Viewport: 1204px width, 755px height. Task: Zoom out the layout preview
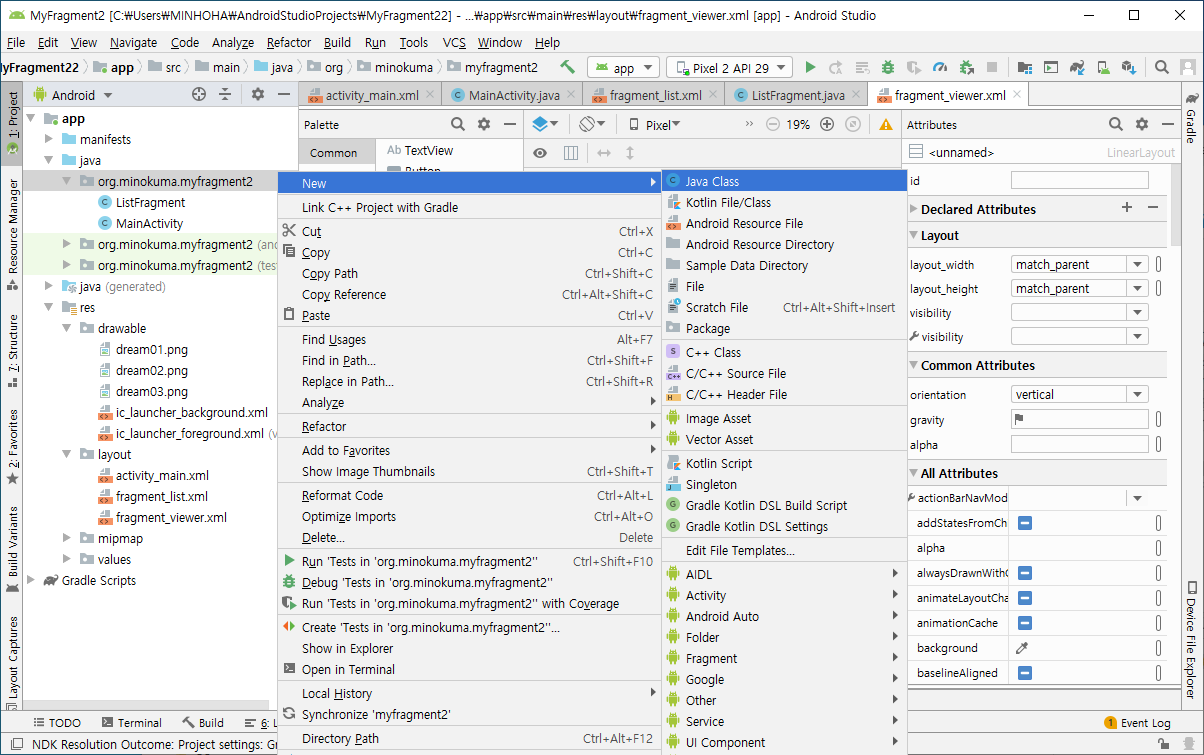772,125
